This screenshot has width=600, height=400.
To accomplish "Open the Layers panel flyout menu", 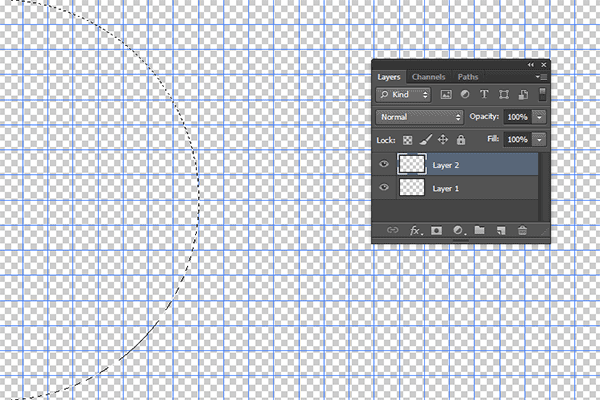I will (541, 77).
